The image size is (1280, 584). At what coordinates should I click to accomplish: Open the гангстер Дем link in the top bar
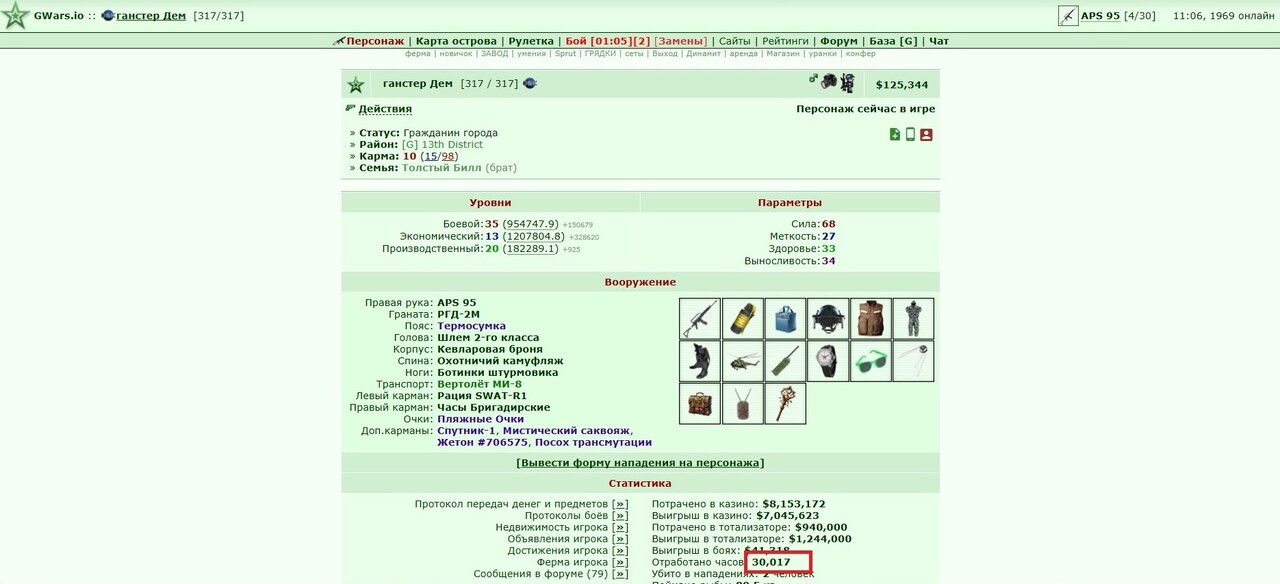click(151, 16)
